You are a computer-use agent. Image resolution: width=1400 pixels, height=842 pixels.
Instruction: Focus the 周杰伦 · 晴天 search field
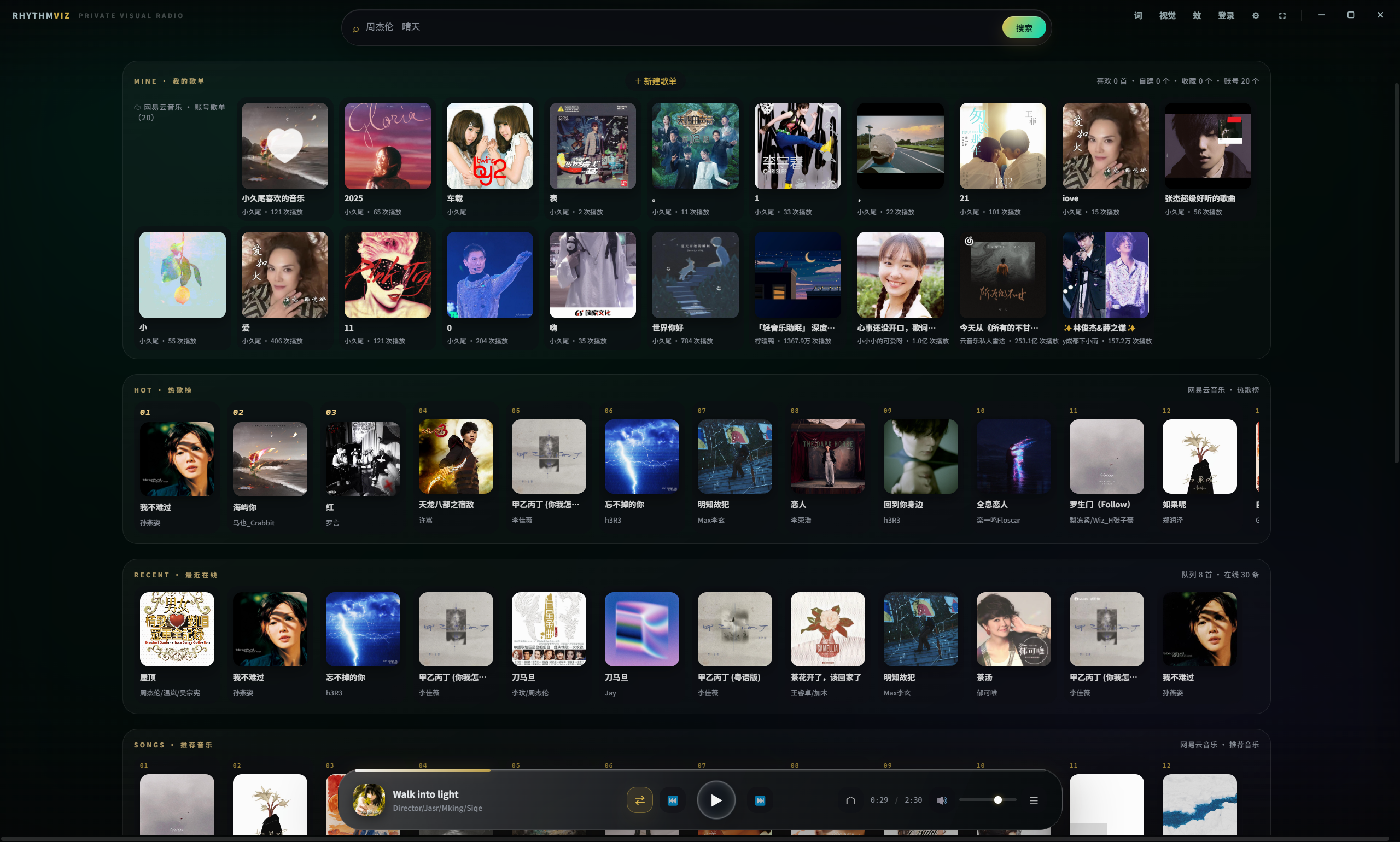678,27
